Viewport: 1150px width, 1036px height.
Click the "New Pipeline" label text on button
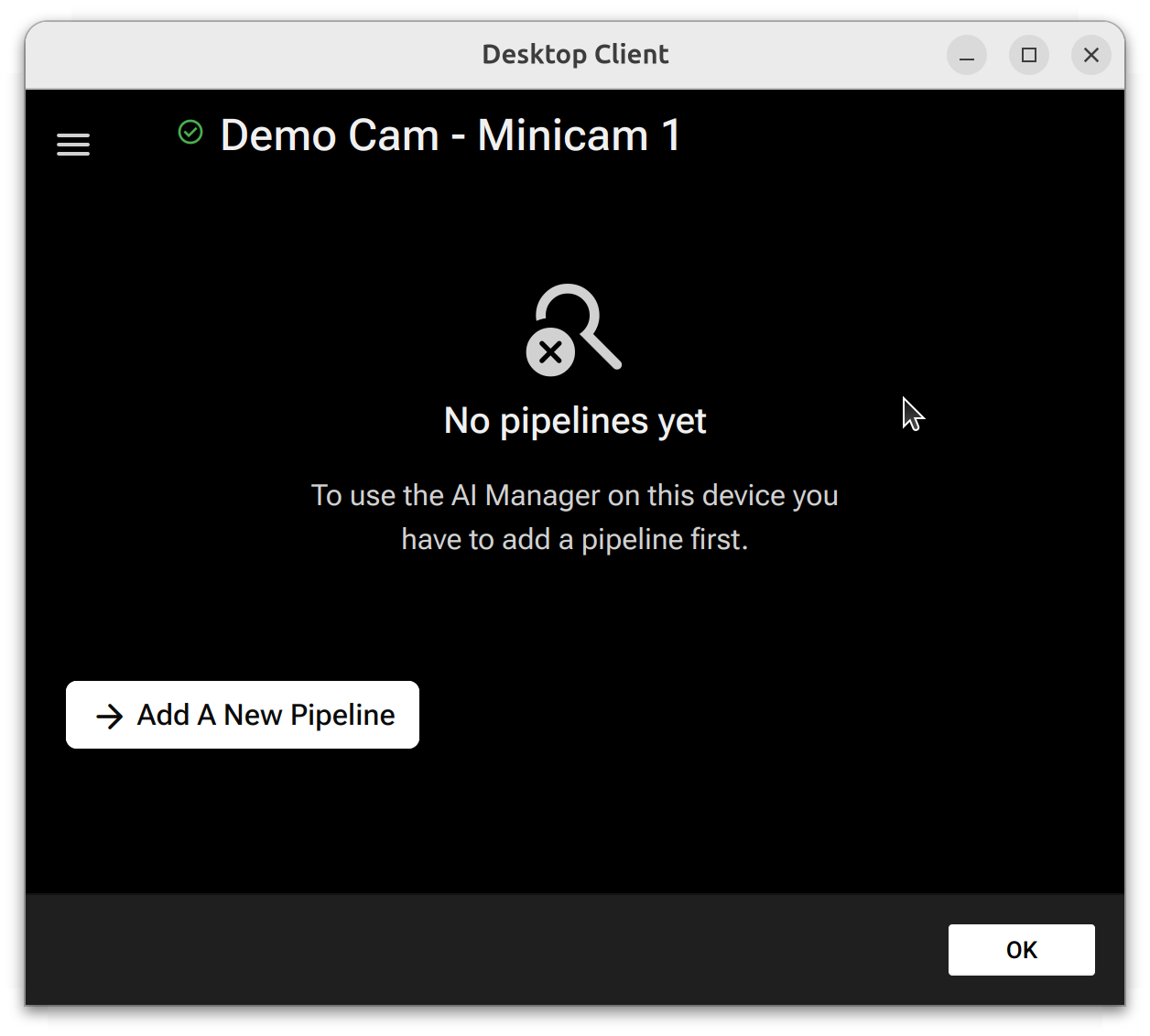coord(309,715)
